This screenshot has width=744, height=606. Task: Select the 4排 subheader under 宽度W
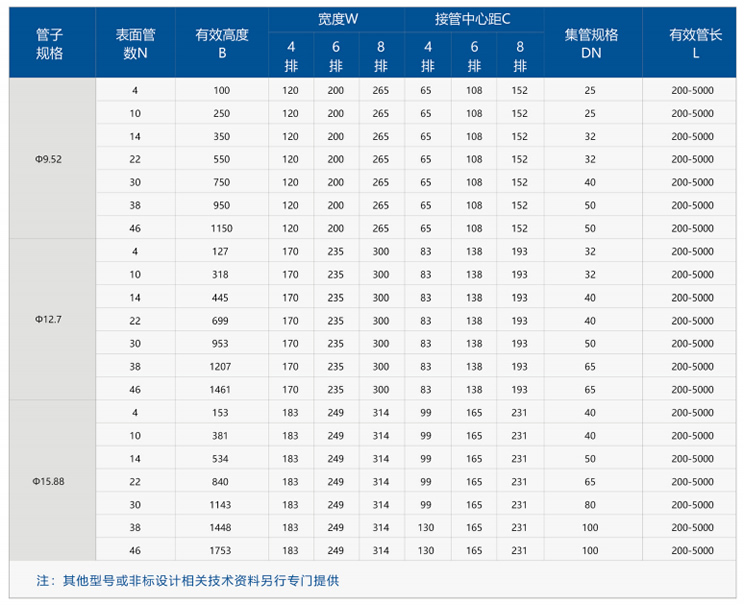(291, 56)
